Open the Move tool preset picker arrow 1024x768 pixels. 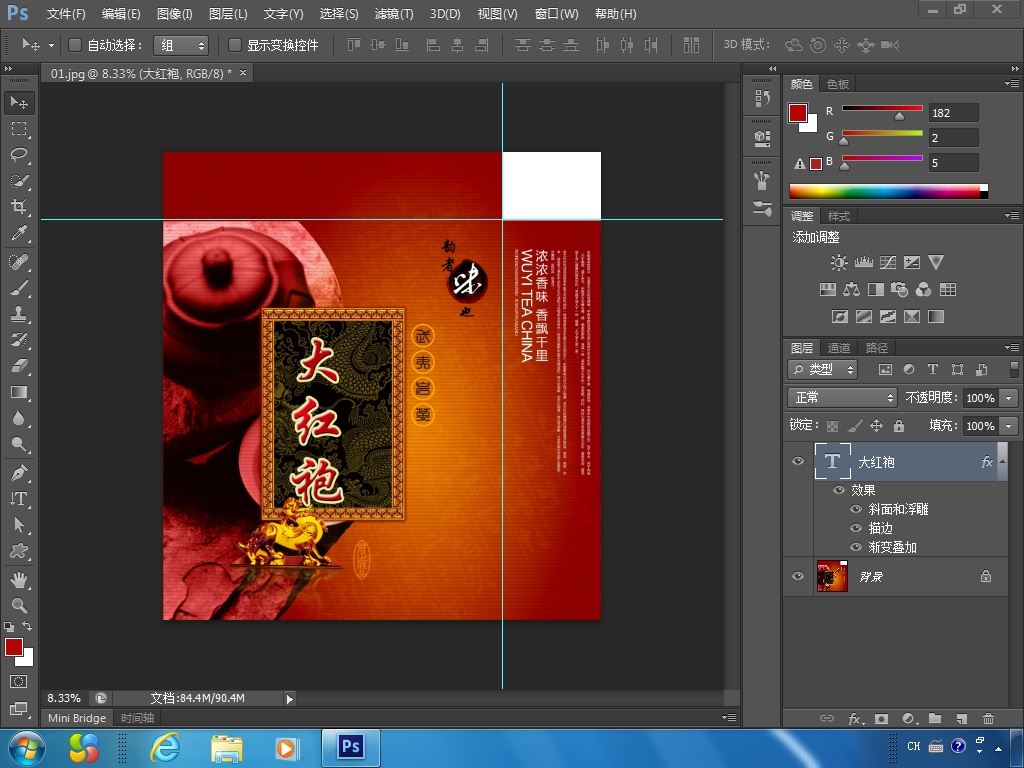[51, 45]
